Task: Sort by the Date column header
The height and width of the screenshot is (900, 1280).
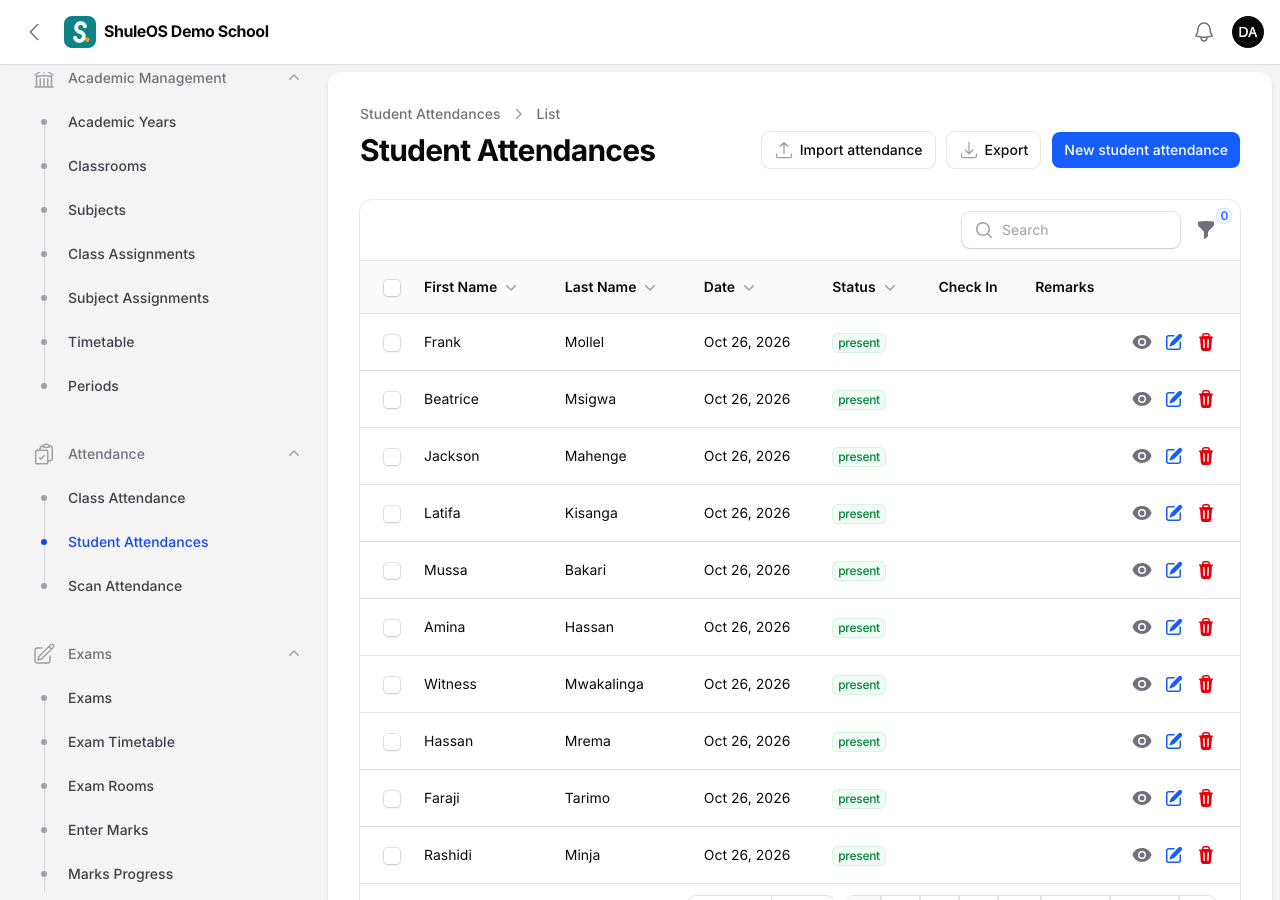Action: point(729,287)
